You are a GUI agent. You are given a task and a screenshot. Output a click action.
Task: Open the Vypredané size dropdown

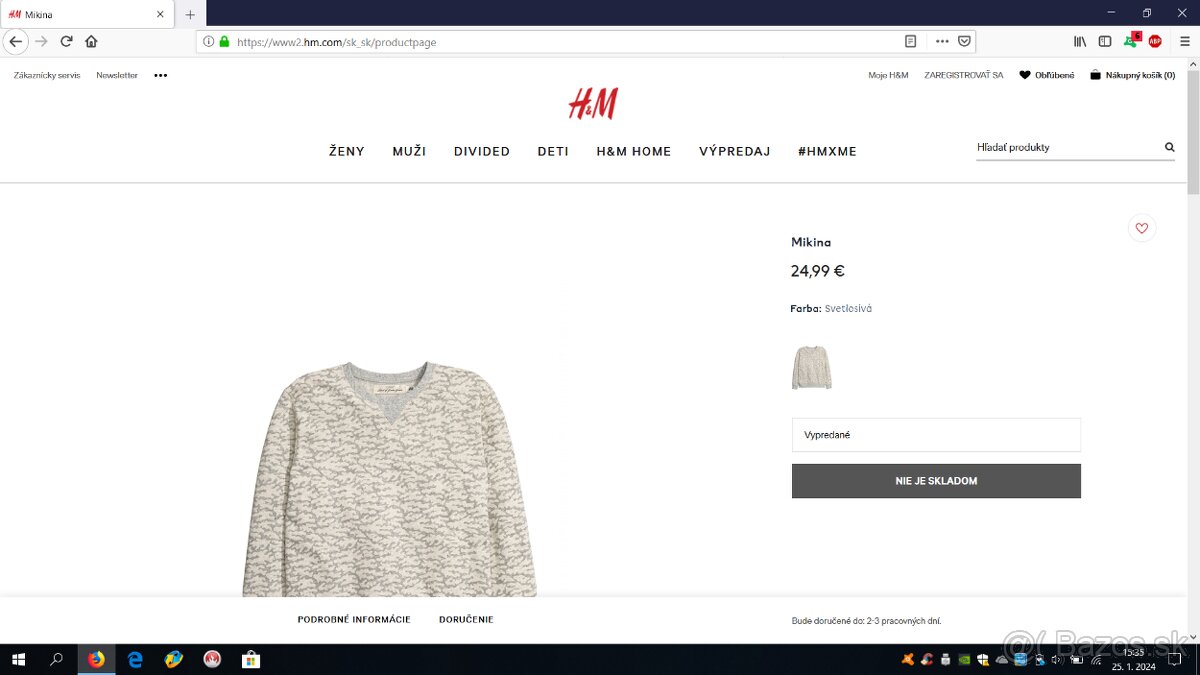(x=936, y=435)
